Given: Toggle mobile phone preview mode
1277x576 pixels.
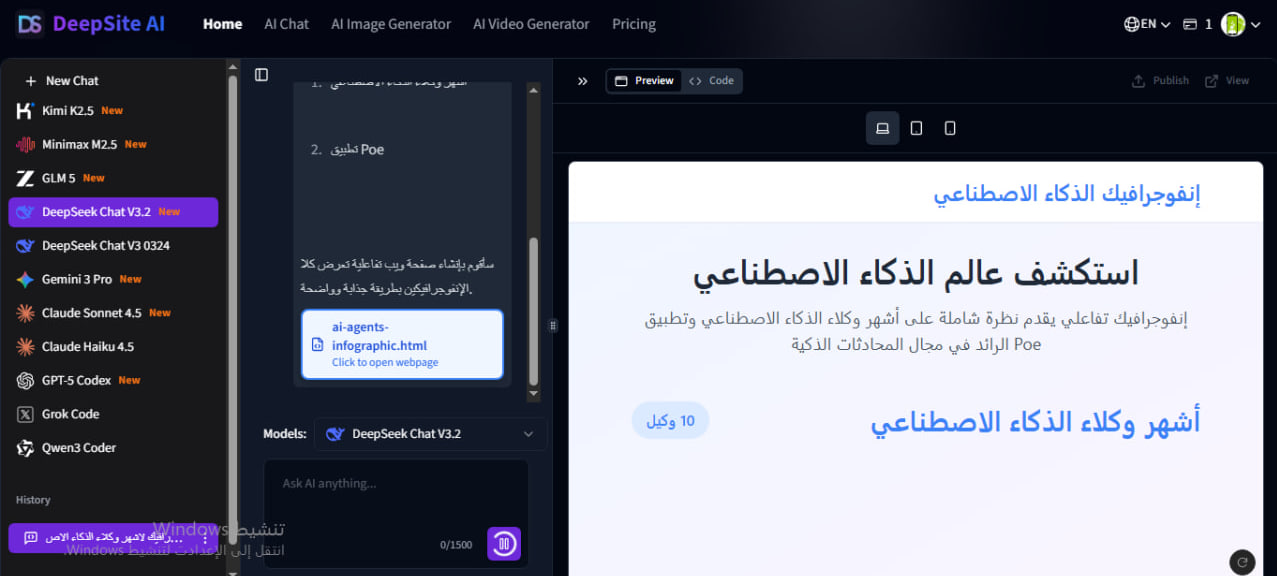Looking at the screenshot, I should coord(949,128).
